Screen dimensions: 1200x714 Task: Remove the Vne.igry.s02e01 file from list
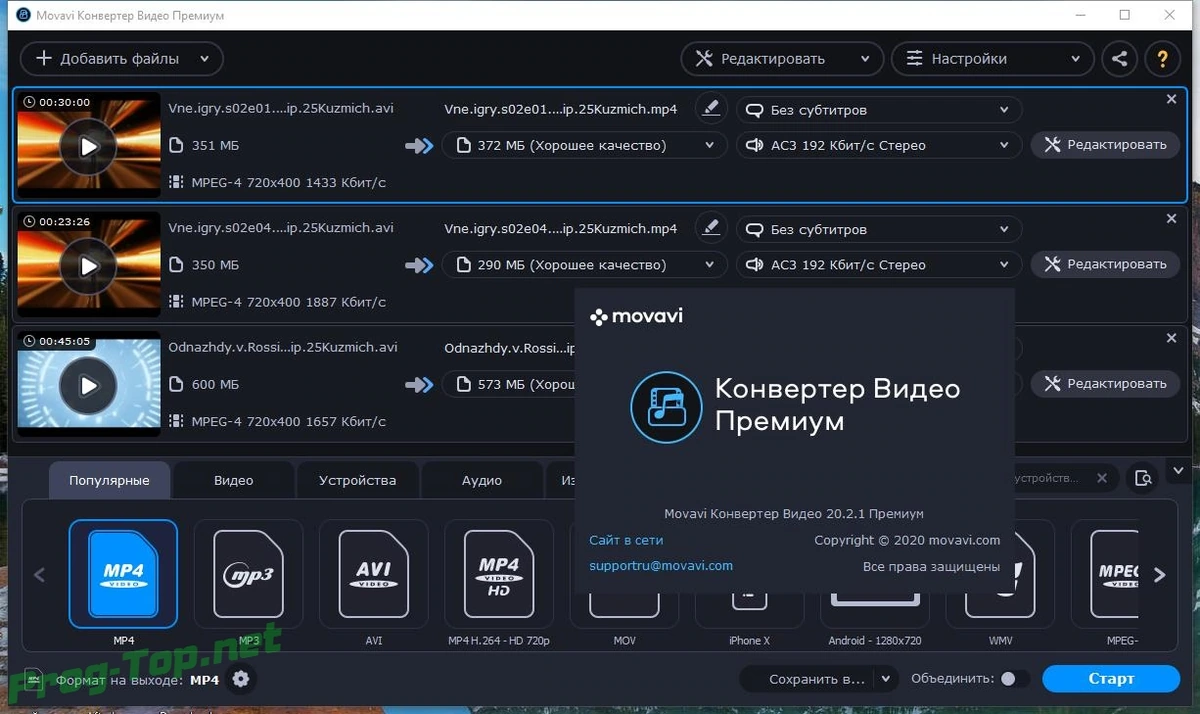coord(1172,99)
